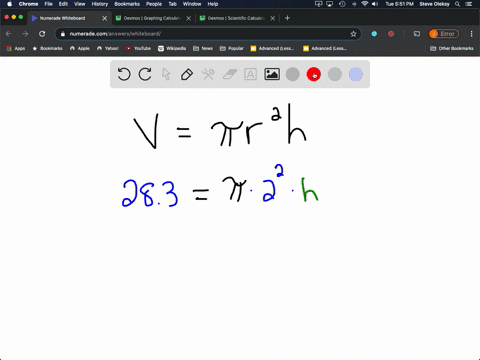The width and height of the screenshot is (480, 360).
Task: Open Apps from bookmarks bar
Action: (x=16, y=48)
